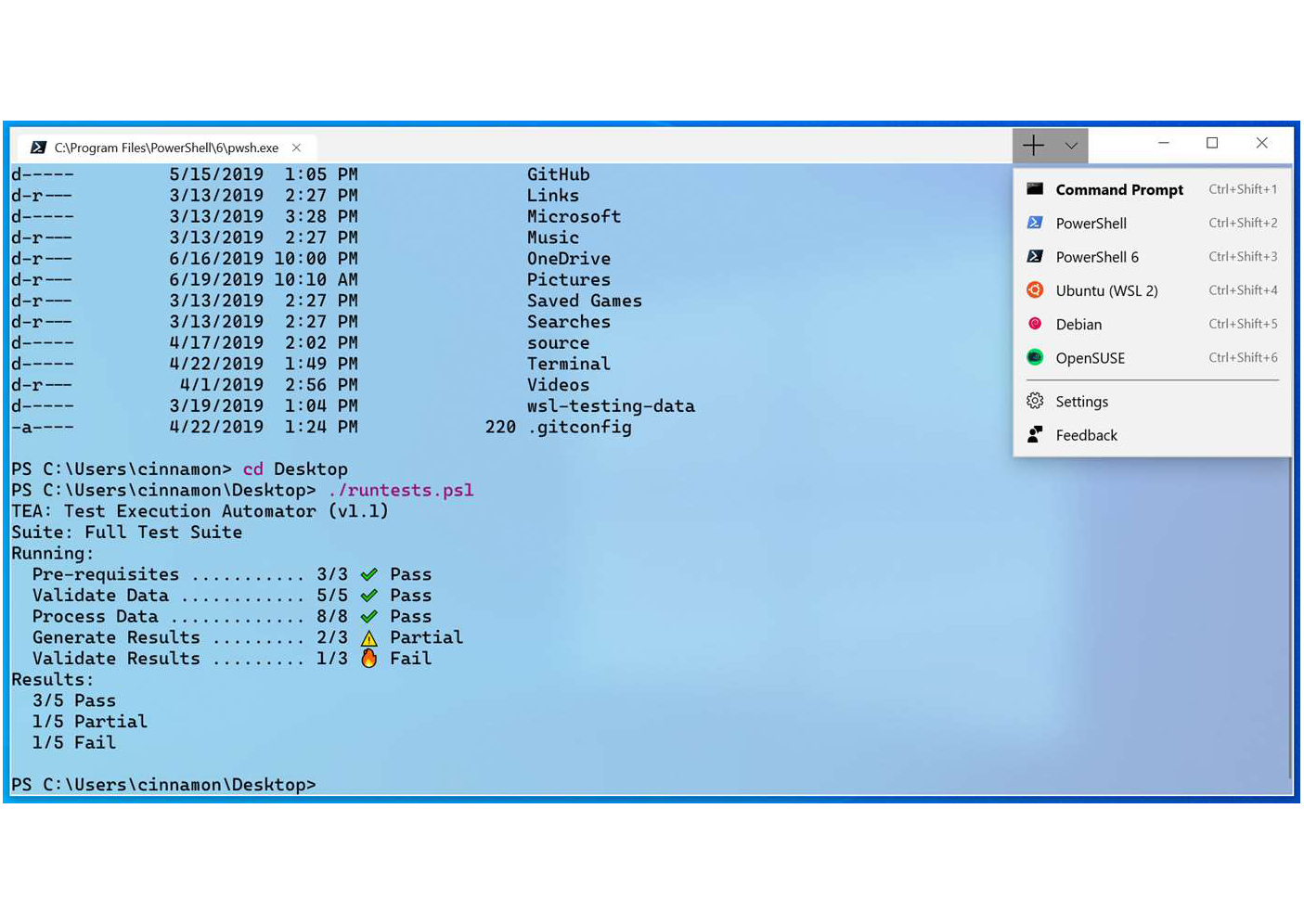Click Ctrl+Shift+1 shortcut label
The width and height of the screenshot is (1304, 924).
click(x=1243, y=189)
